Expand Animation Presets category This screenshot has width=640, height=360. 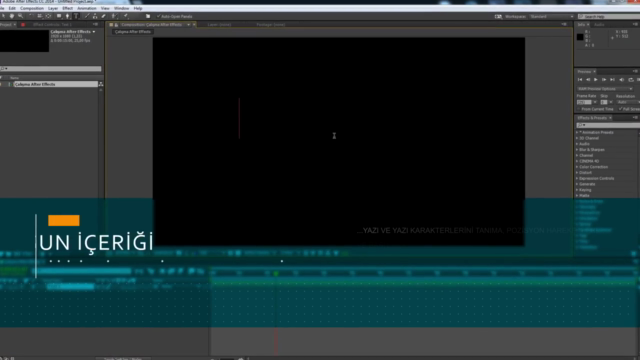[577, 132]
